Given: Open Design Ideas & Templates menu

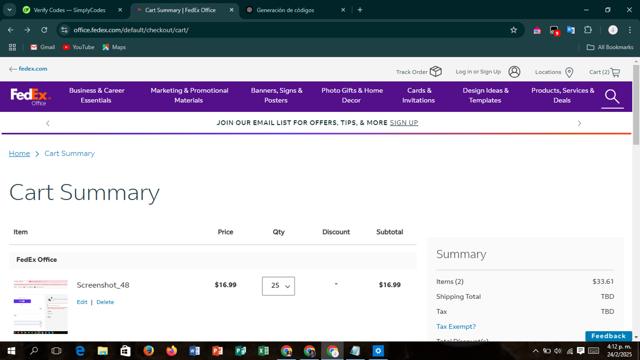Looking at the screenshot, I should coord(485,96).
